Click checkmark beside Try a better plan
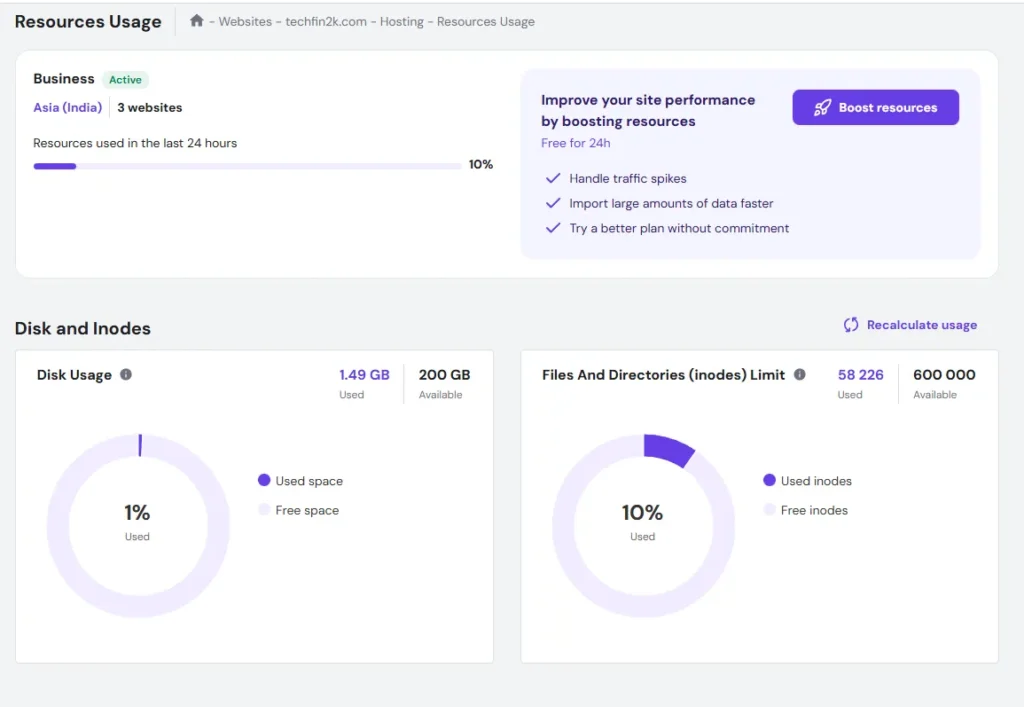Screen dimensions: 1024x707 coord(553,228)
